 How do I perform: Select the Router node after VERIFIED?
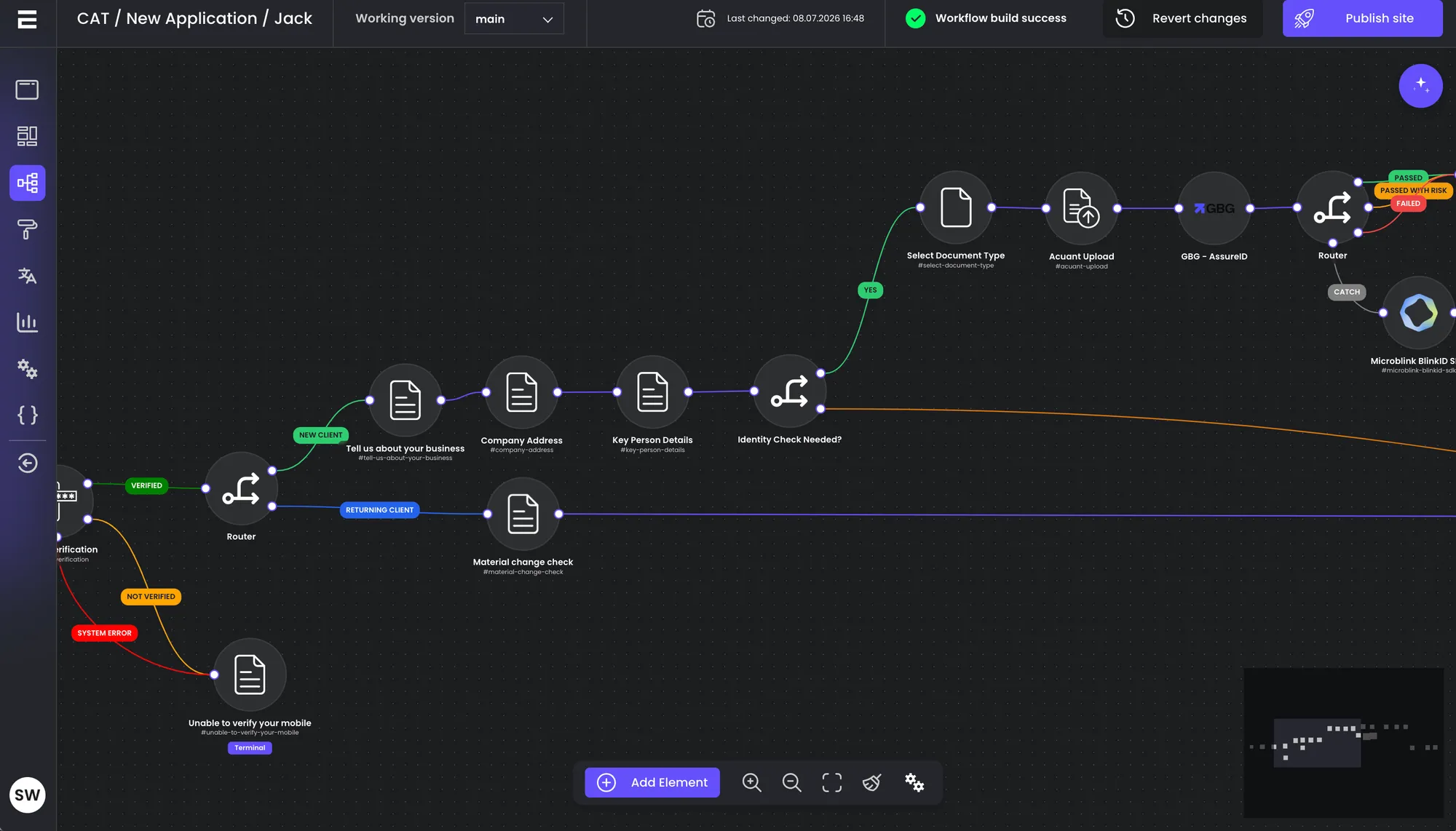pyautogui.click(x=241, y=488)
